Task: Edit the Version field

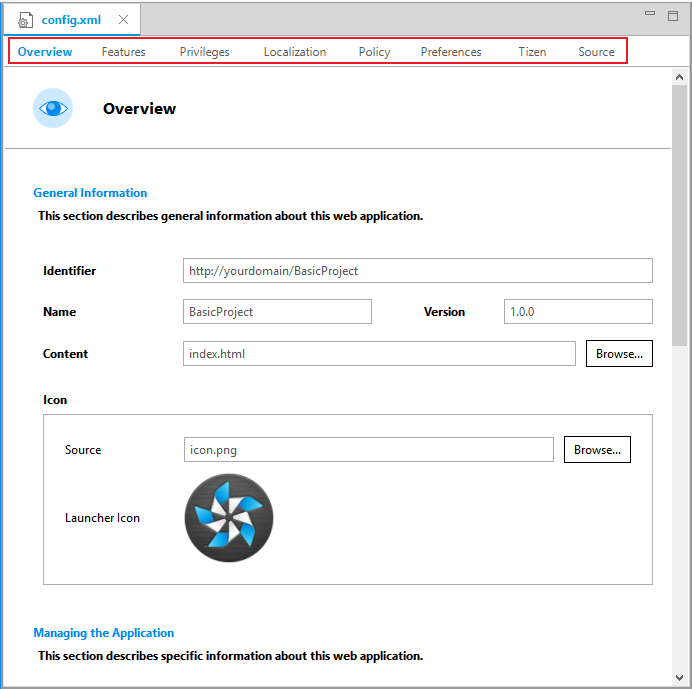Action: pyautogui.click(x=577, y=312)
